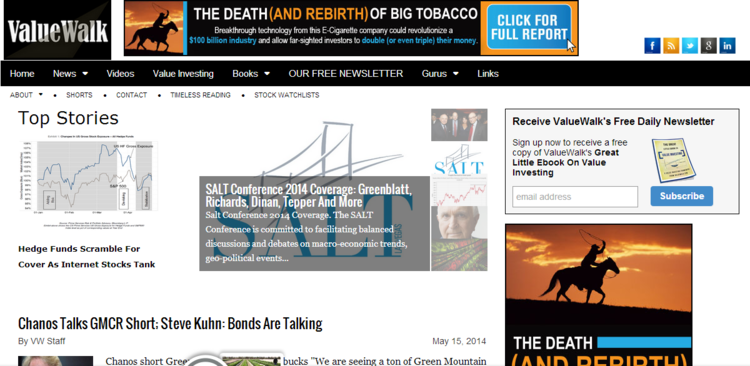Image resolution: width=750 pixels, height=366 pixels.
Task: Click the Great Little Ebook cover image
Action: [673, 160]
